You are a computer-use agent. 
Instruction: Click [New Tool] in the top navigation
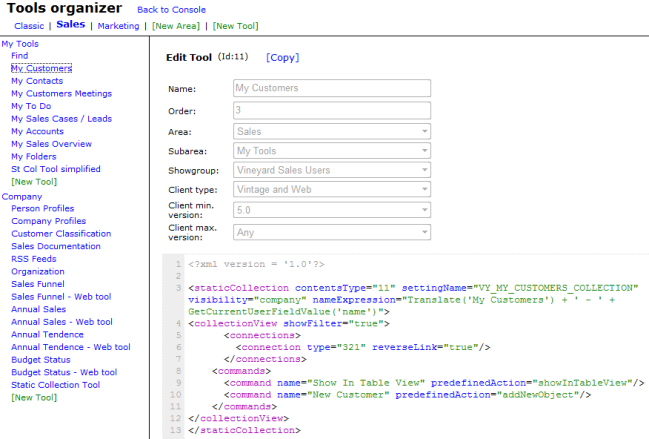point(236,26)
